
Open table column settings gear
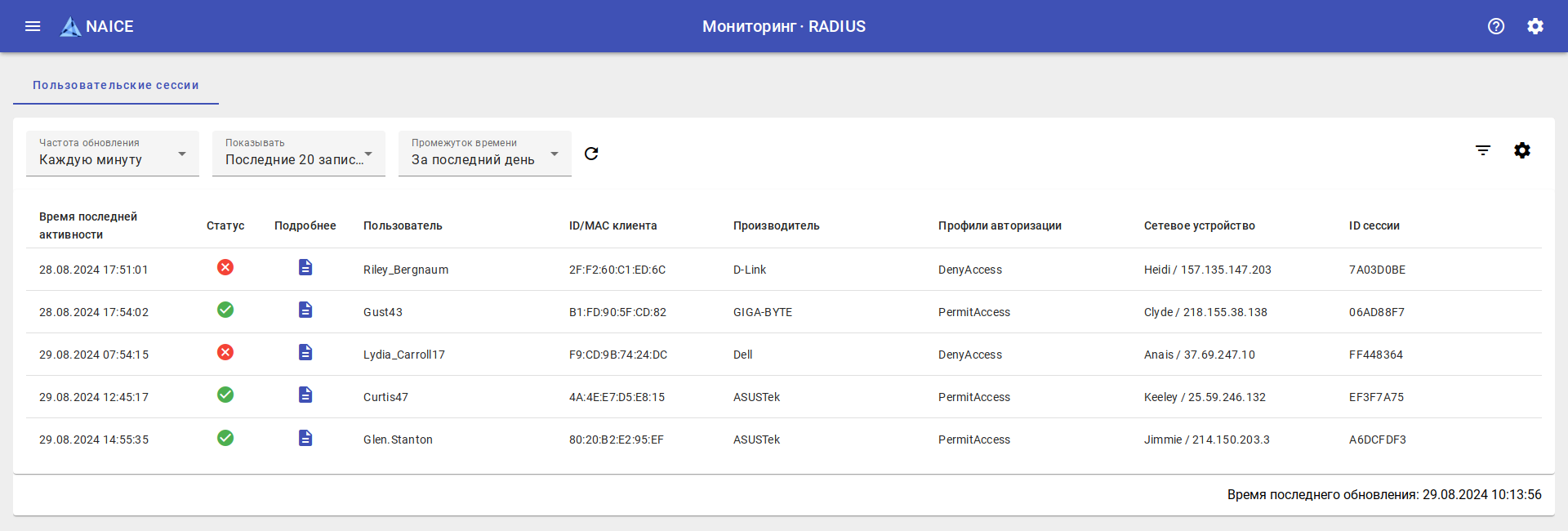click(x=1522, y=150)
